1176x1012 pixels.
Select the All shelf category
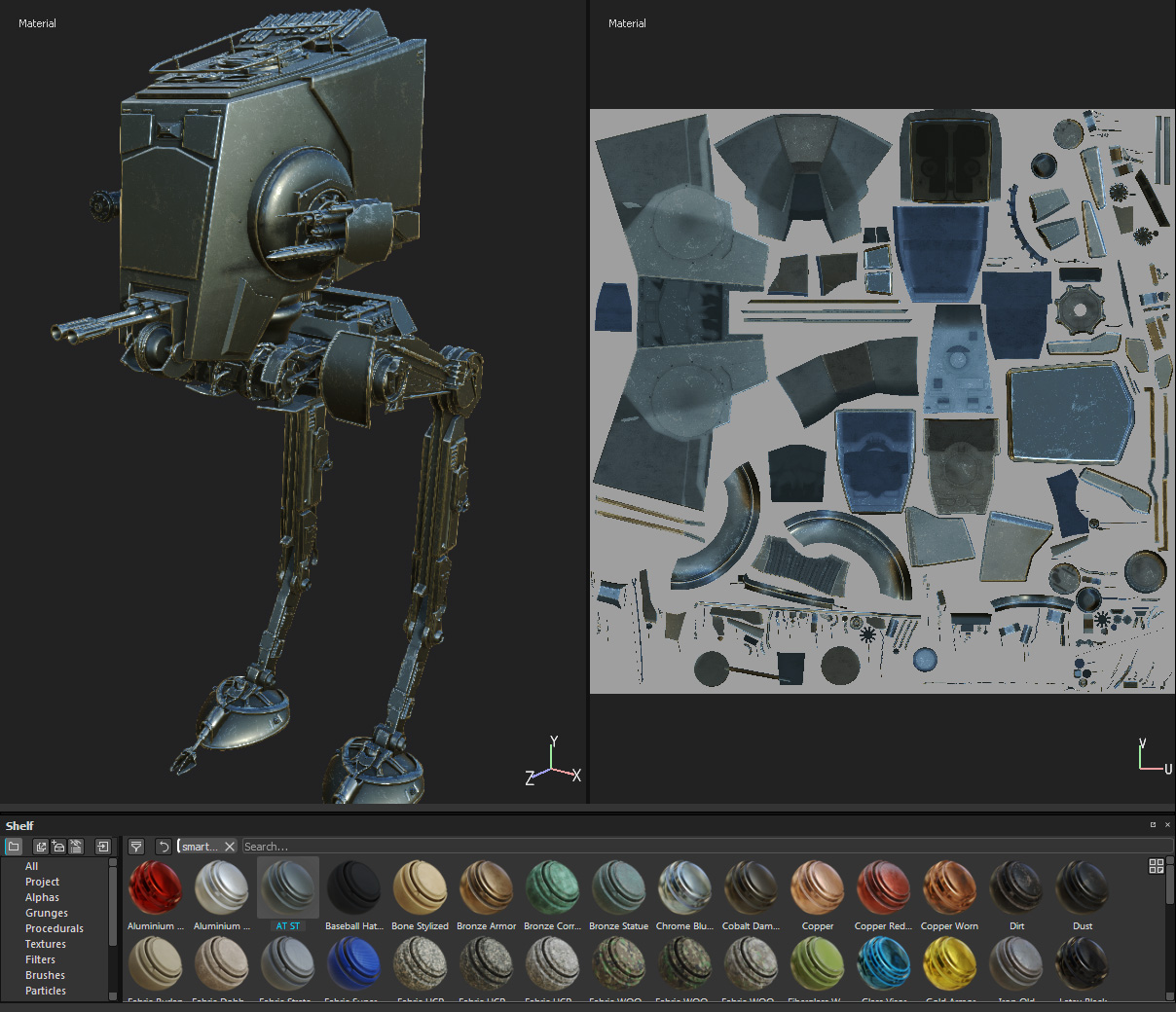click(32, 866)
